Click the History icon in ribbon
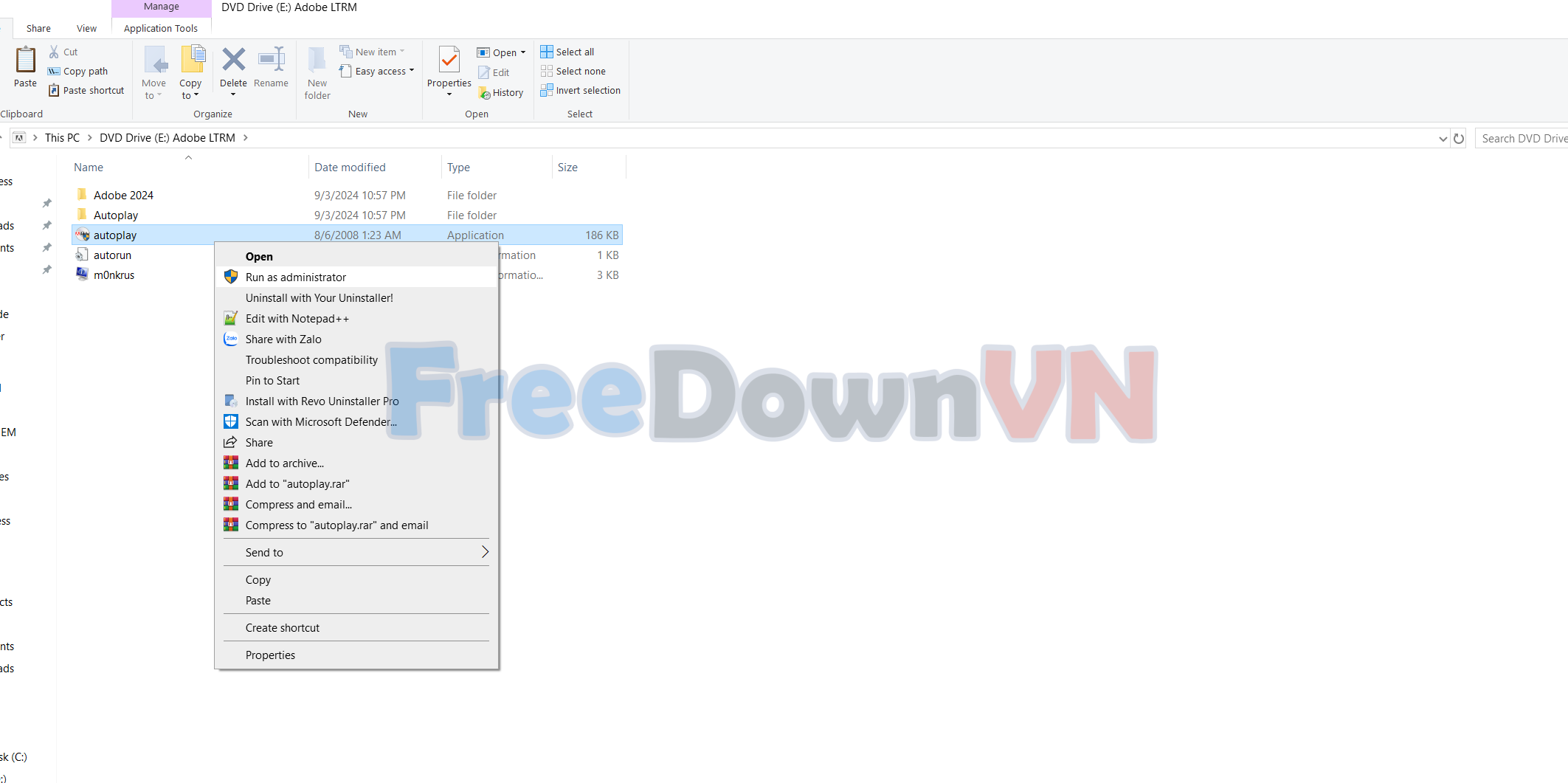The image size is (1568, 783). coord(501,92)
